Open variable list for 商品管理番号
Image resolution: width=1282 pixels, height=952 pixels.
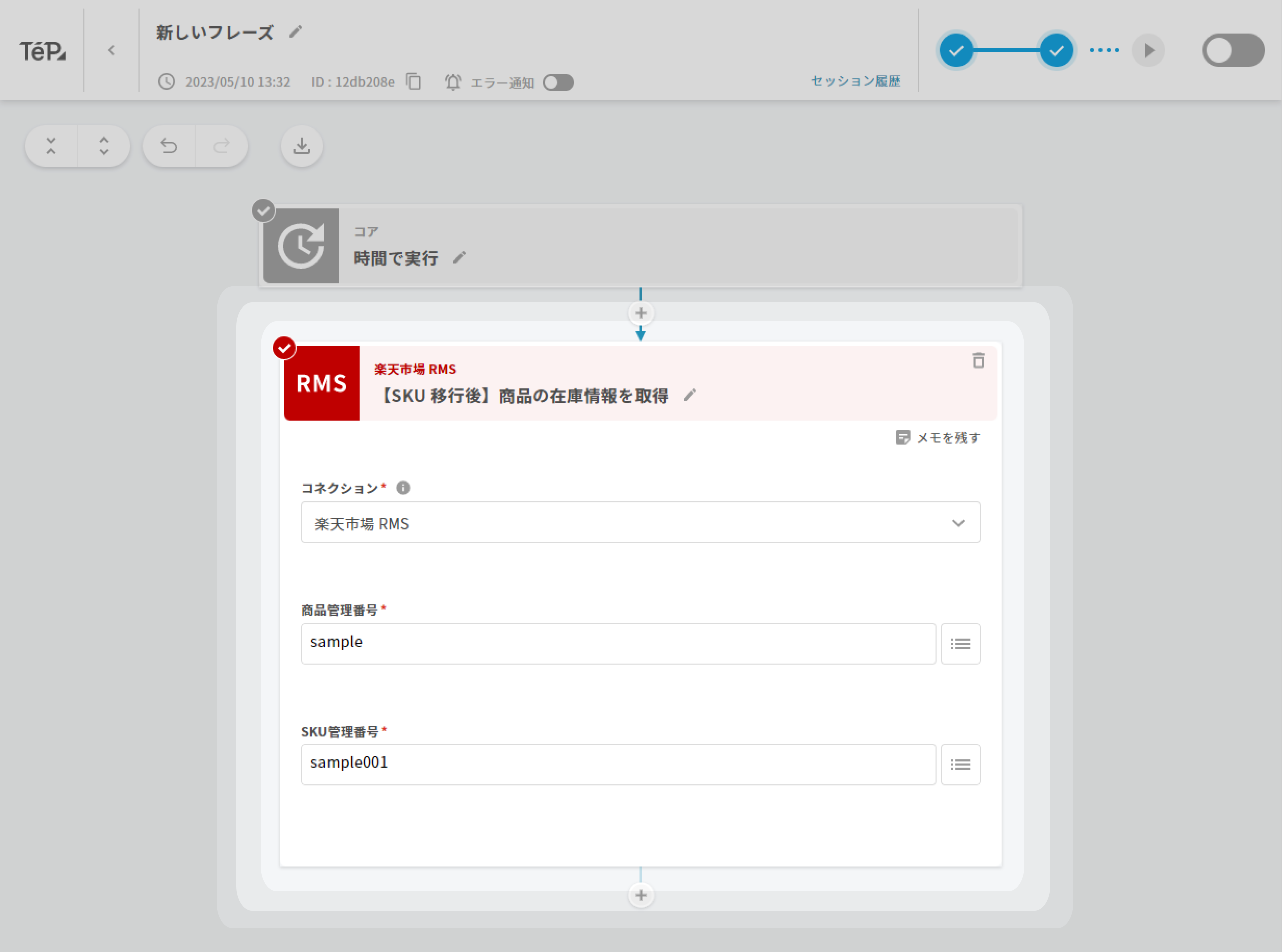click(x=960, y=644)
